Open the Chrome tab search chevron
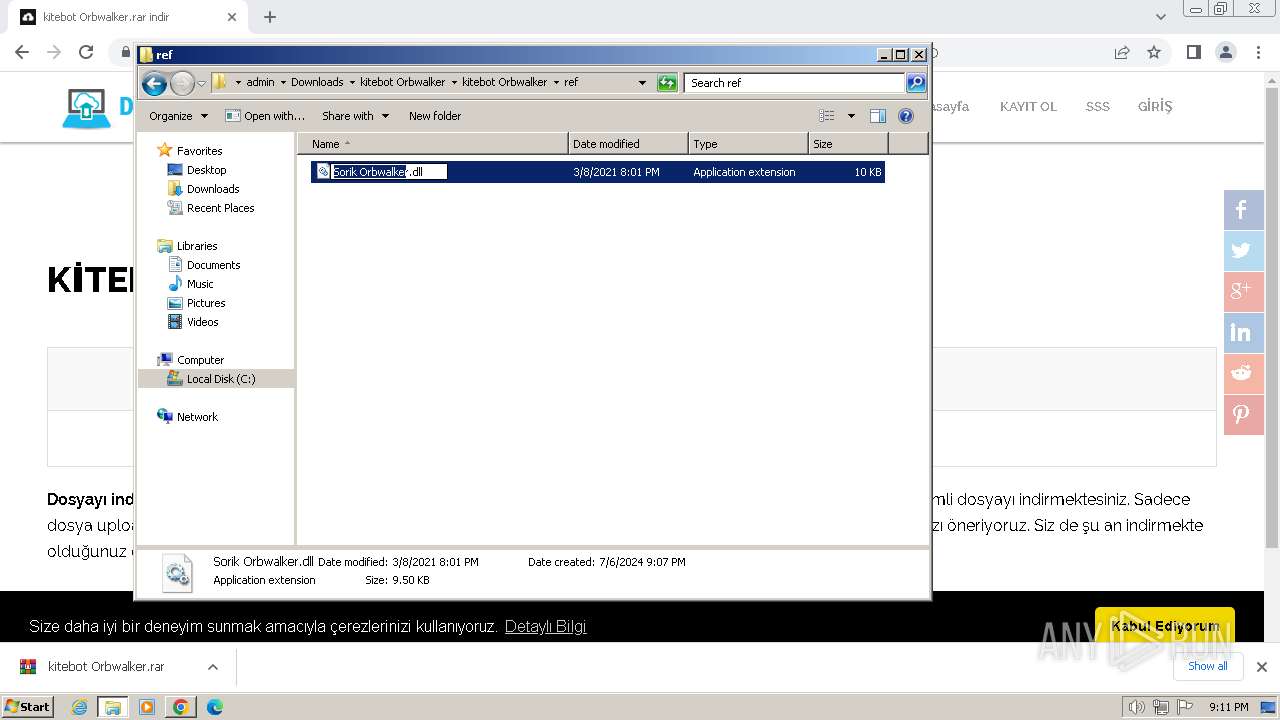The height and width of the screenshot is (720, 1280). click(x=1160, y=17)
